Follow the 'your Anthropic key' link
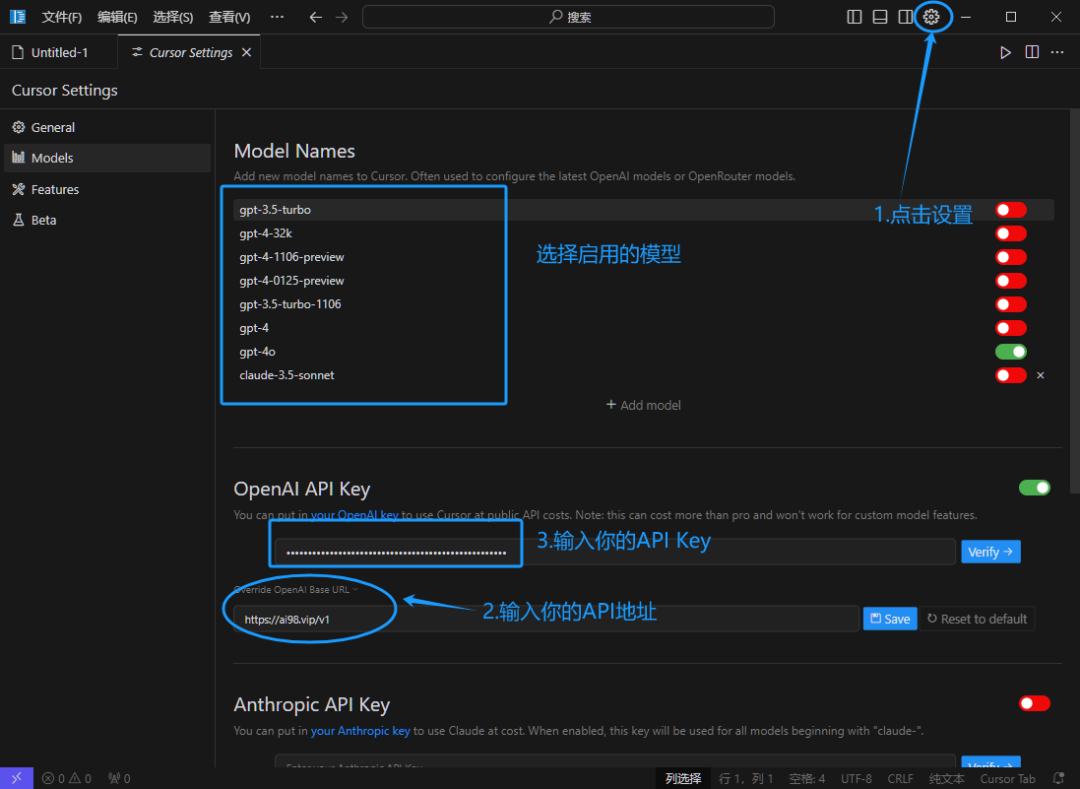The width and height of the screenshot is (1080, 789). [360, 730]
